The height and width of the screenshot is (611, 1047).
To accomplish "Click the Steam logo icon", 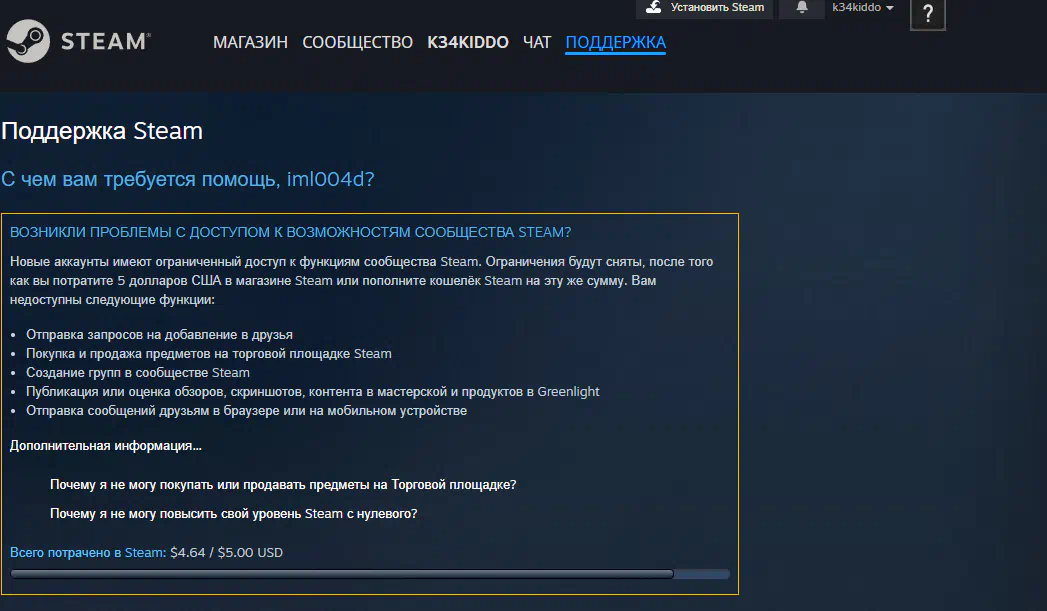I will click(28, 41).
